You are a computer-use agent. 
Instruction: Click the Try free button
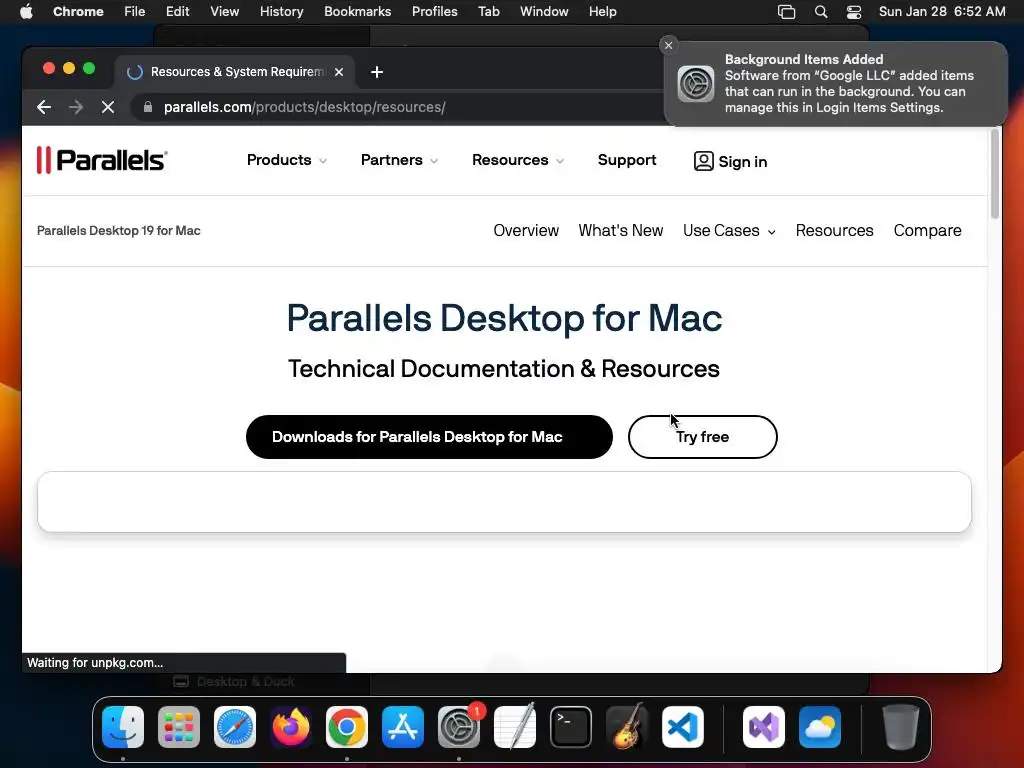point(703,437)
